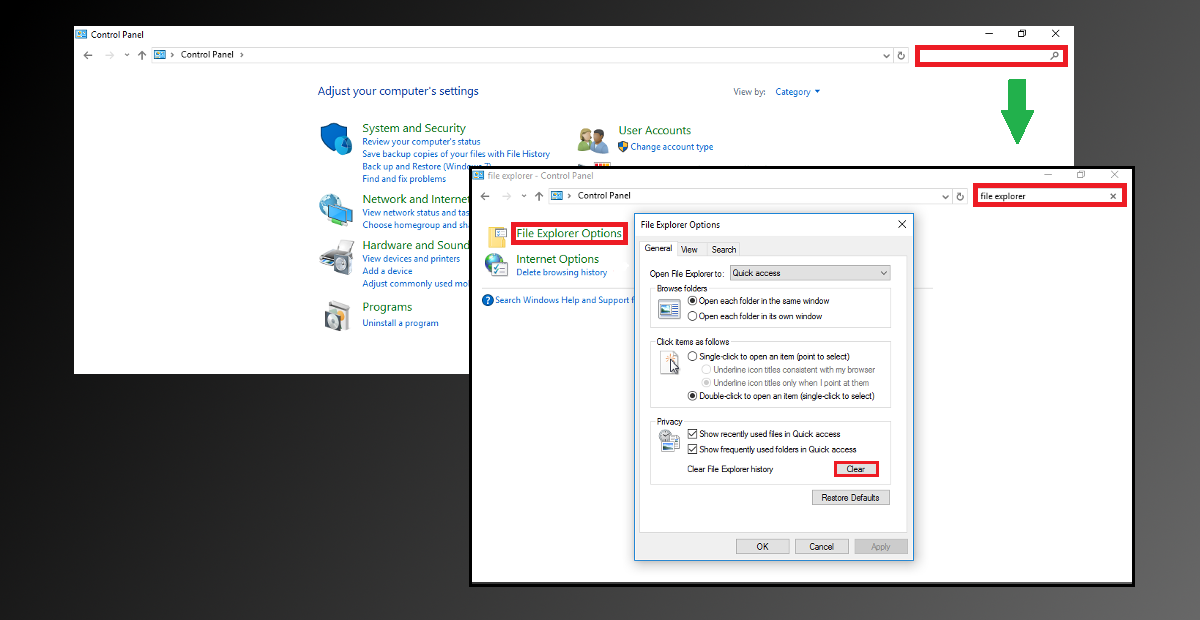Switch to the General tab

point(658,249)
